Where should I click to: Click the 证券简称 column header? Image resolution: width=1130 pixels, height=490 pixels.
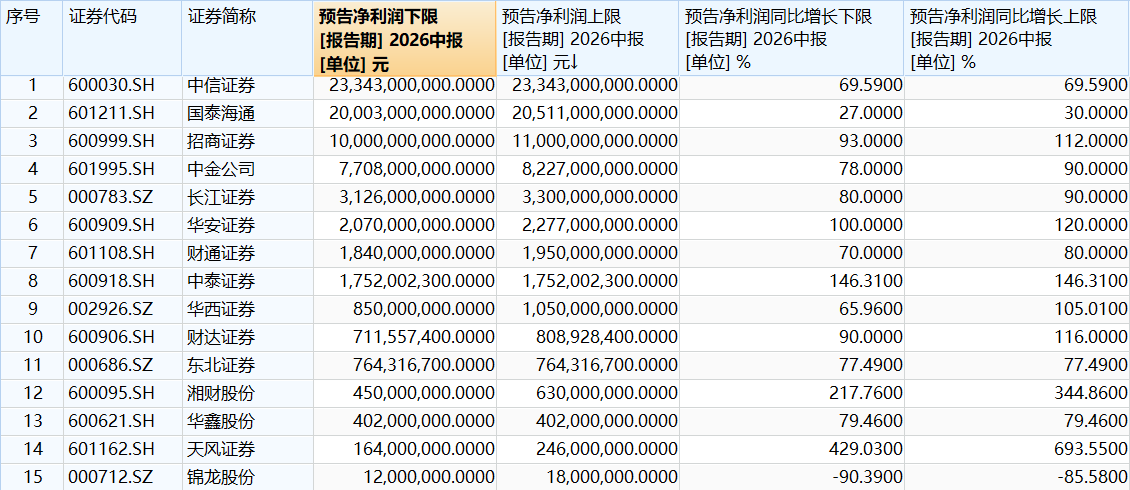click(247, 38)
